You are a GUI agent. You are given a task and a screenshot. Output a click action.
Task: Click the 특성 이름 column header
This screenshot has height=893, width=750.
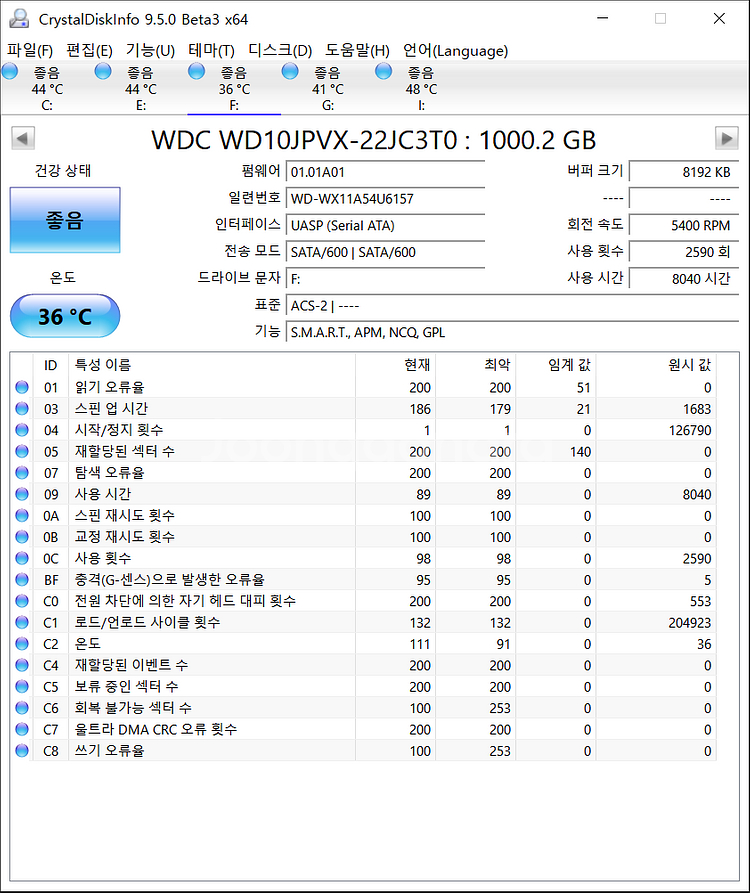(x=212, y=364)
